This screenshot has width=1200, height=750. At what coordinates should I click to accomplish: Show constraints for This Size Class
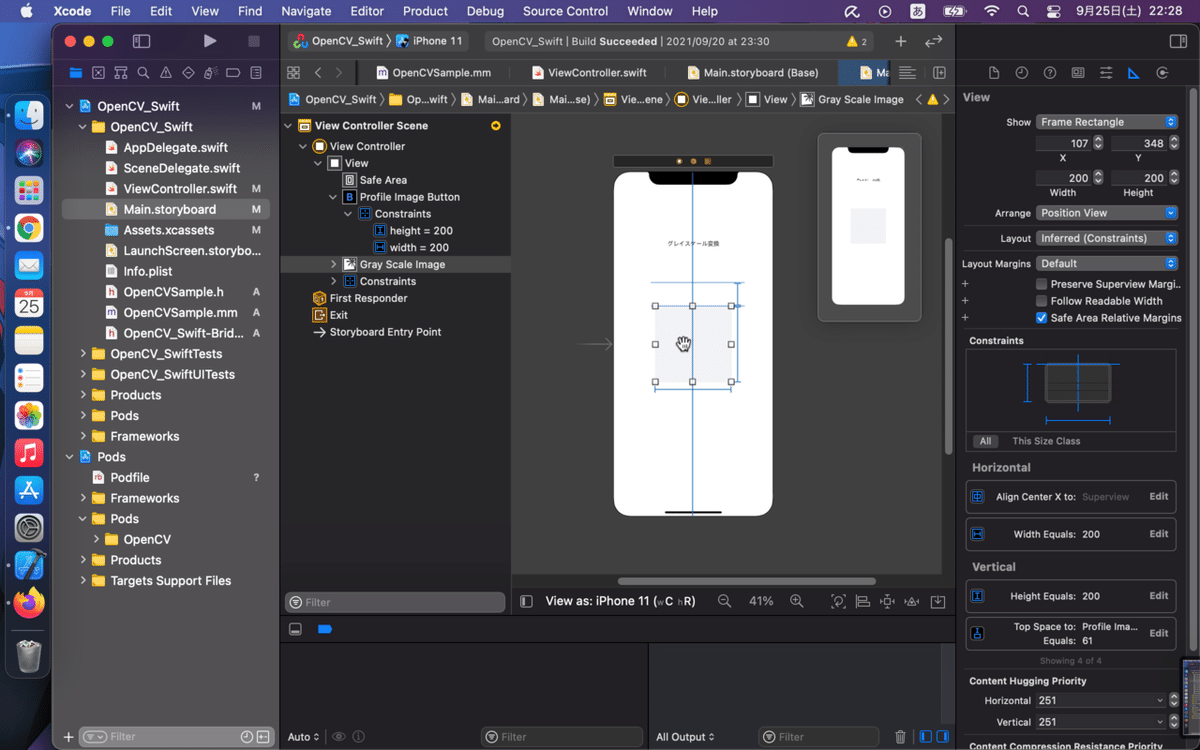pyautogui.click(x=1046, y=441)
